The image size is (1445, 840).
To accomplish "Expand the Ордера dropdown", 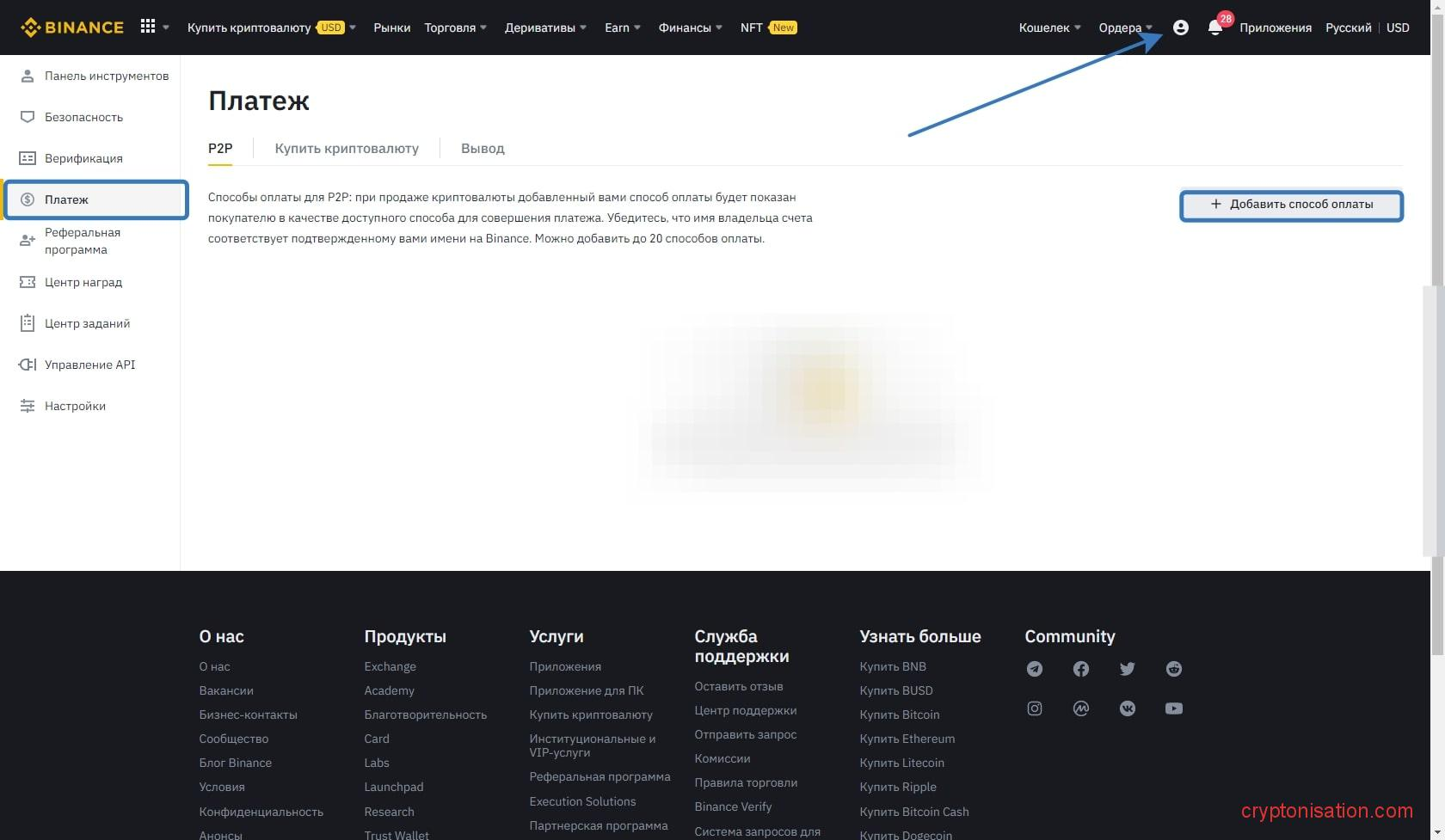I will [x=1124, y=27].
